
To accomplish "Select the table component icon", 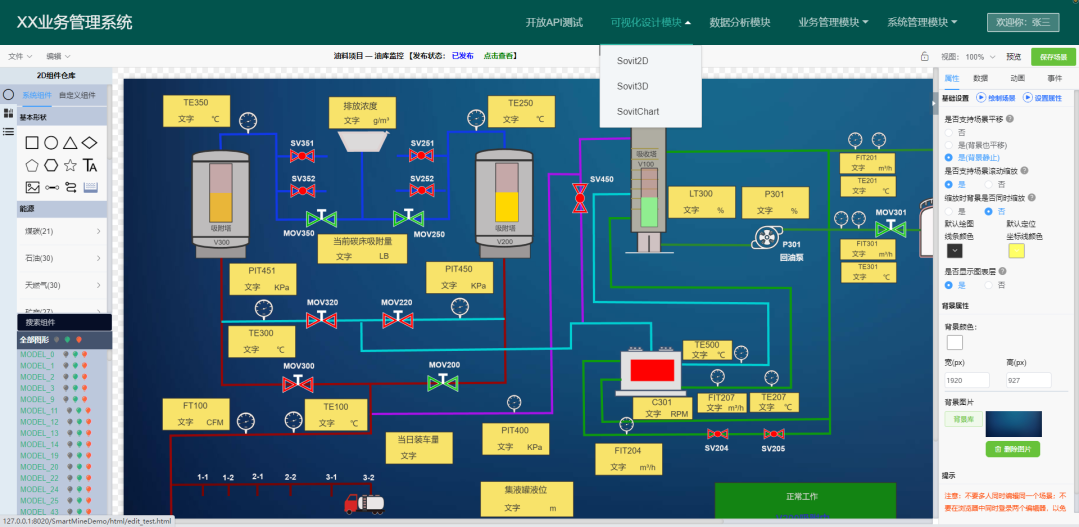I will coord(90,186).
